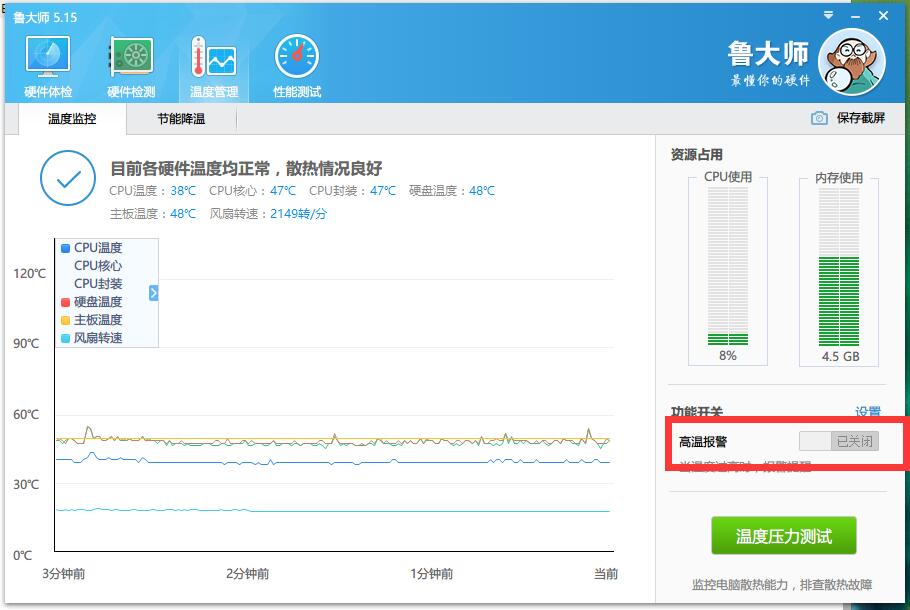910x610 pixels.
Task: Open the title bar dropdown menu arrow
Action: click(x=828, y=15)
